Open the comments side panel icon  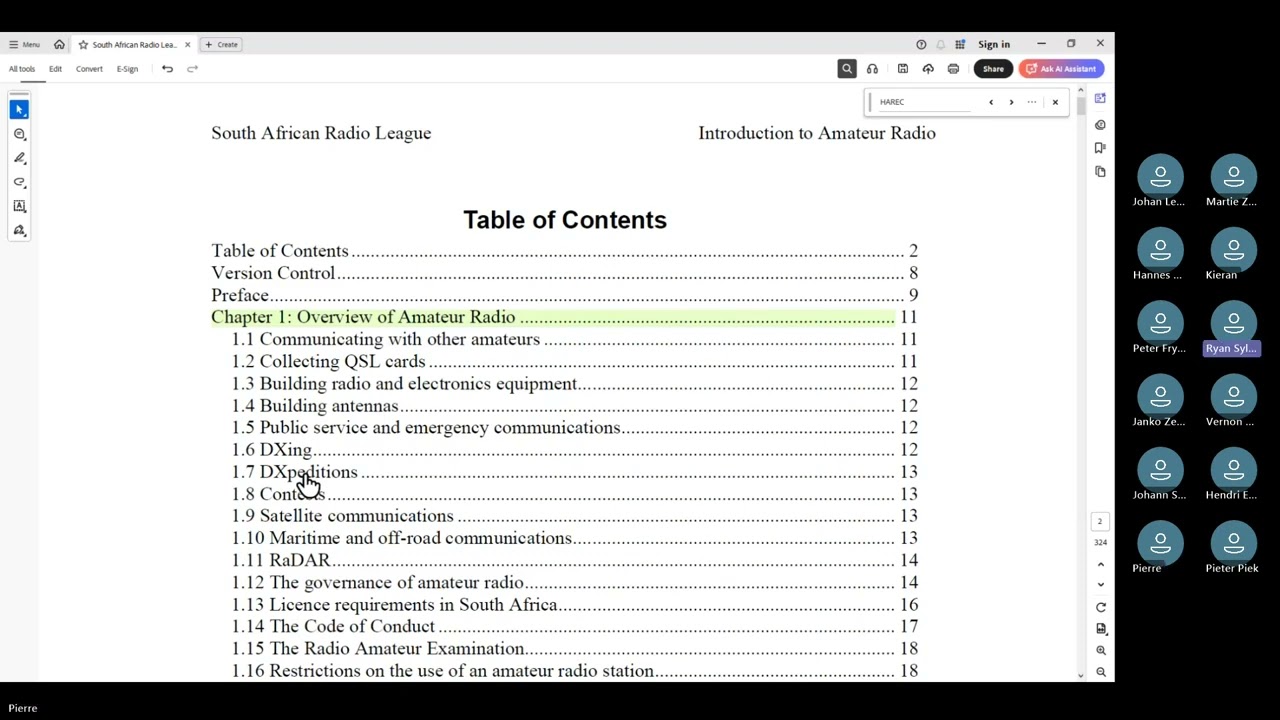click(x=1100, y=125)
